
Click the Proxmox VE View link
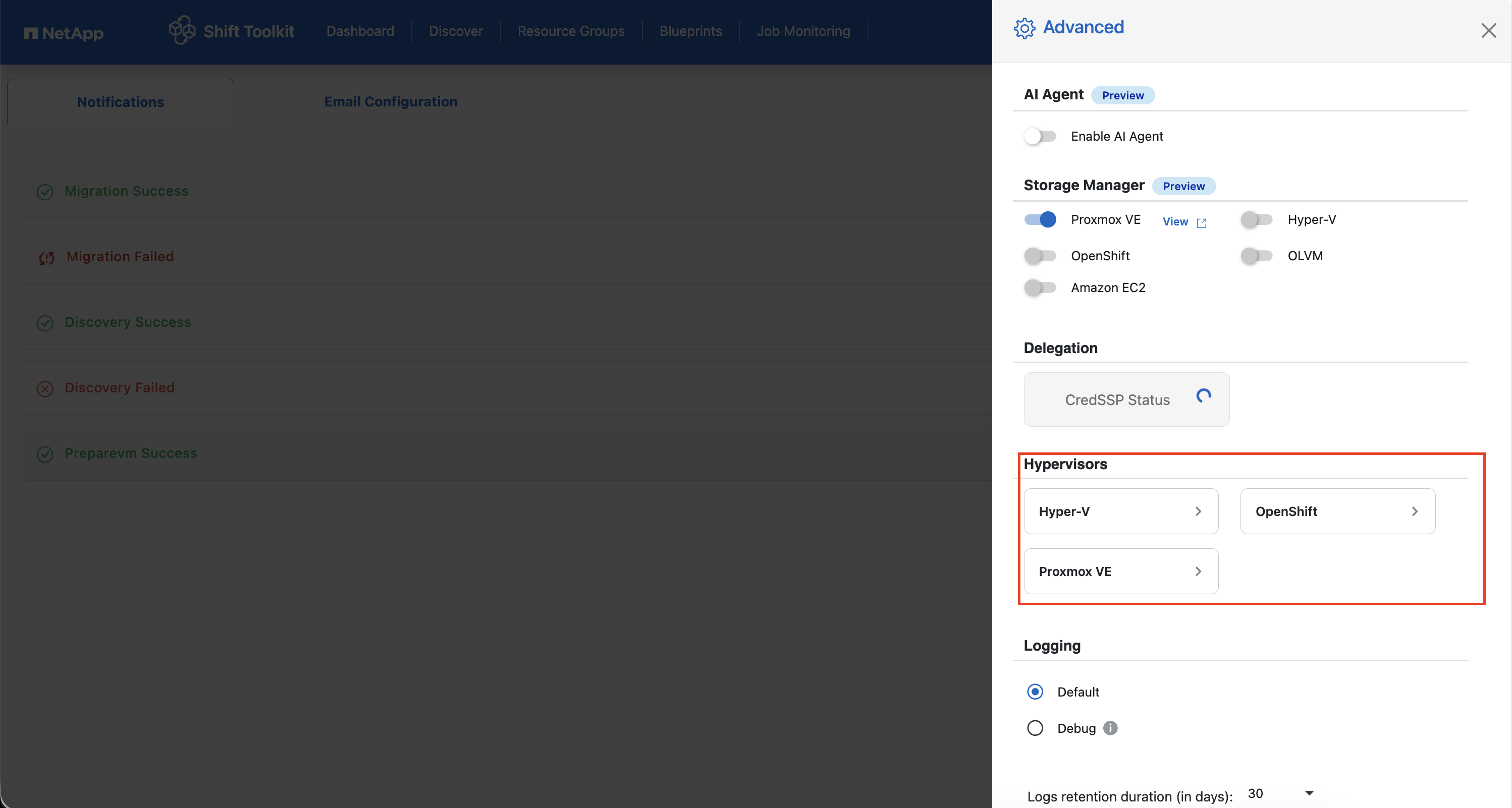coord(1175,222)
